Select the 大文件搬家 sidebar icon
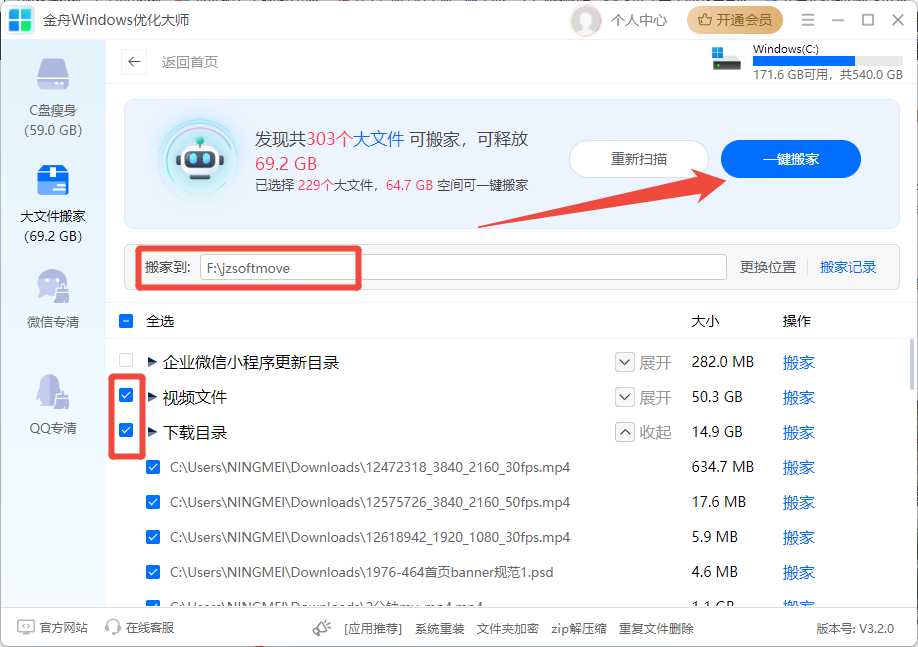The image size is (918, 647). pyautogui.click(x=53, y=180)
